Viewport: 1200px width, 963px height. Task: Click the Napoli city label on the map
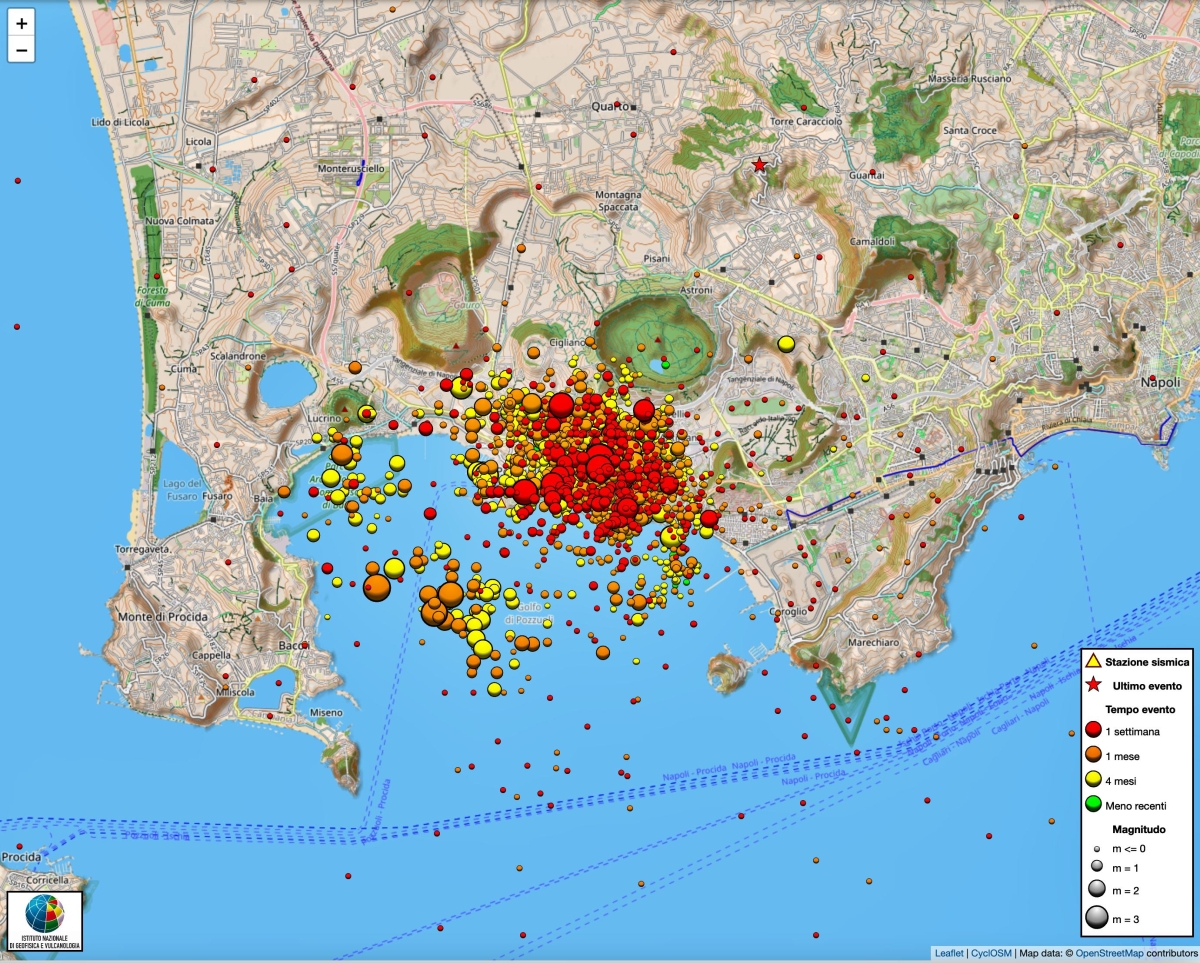tap(1159, 382)
